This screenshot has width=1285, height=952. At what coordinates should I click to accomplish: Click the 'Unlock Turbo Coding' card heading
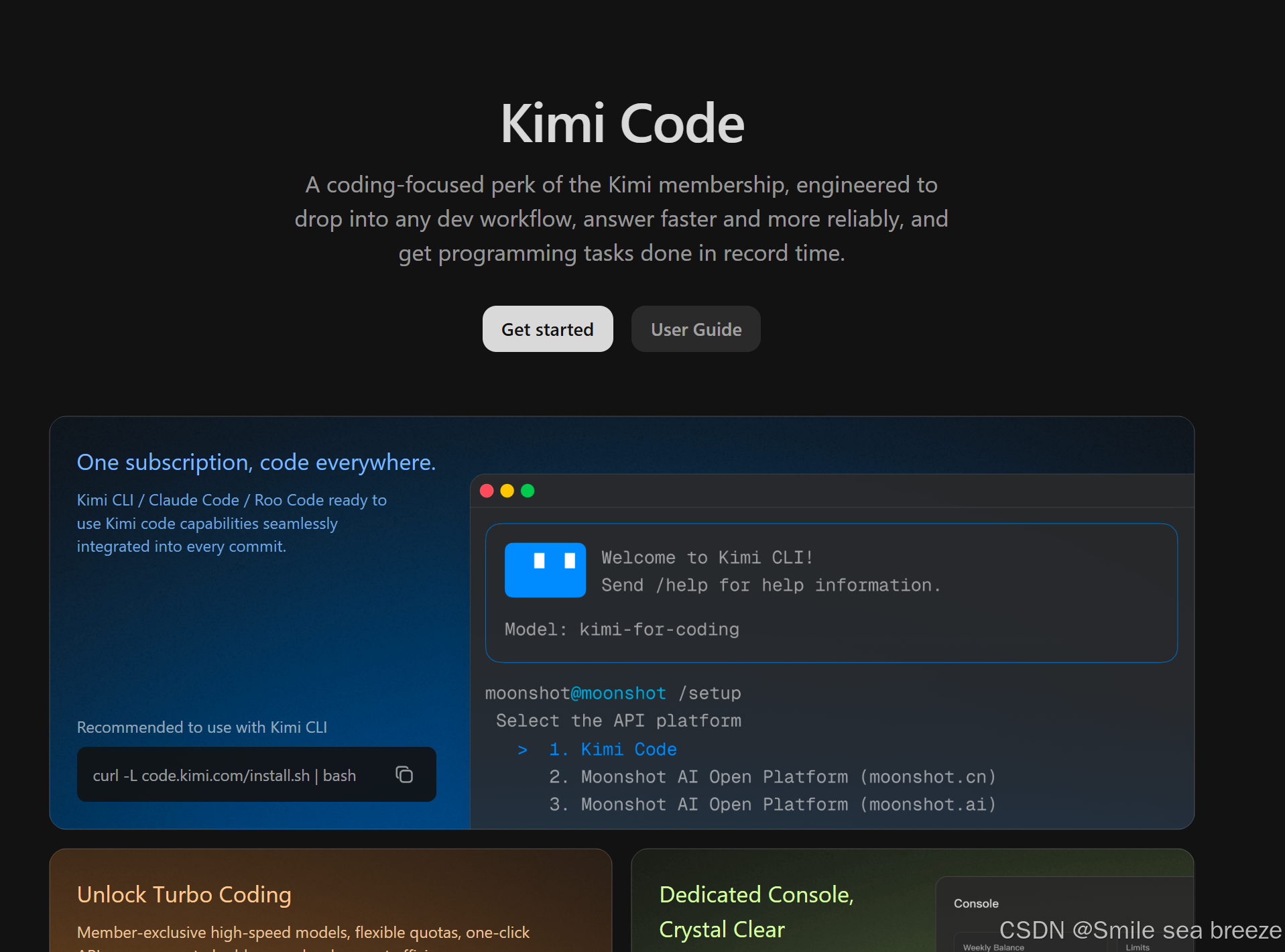pyautogui.click(x=184, y=895)
